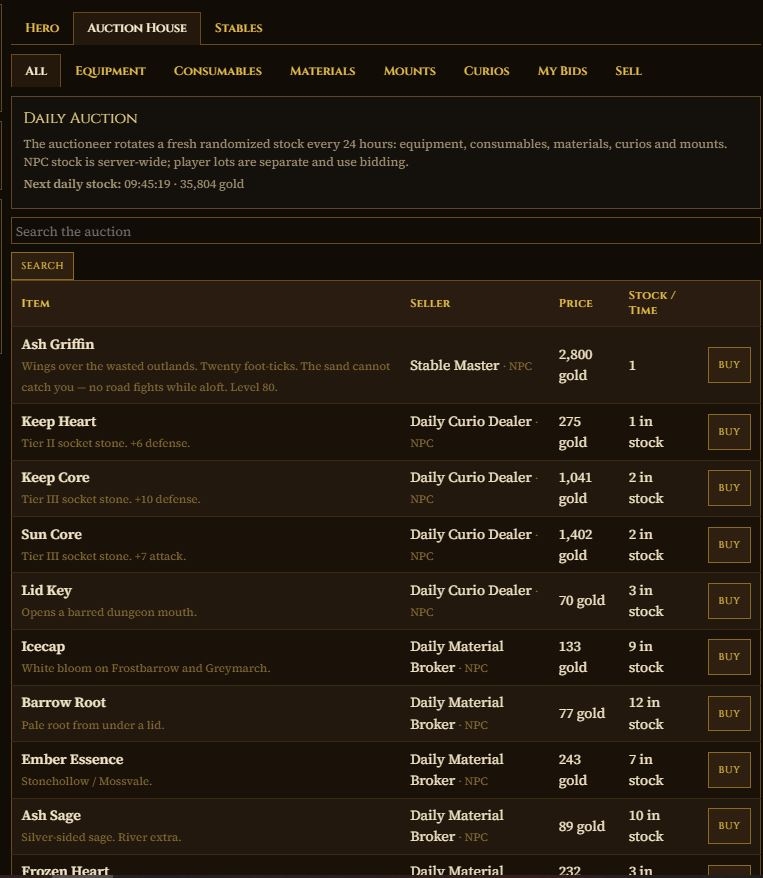Screen dimensions: 763x878
Task: Click the 275 gold price
Action: [573, 432]
